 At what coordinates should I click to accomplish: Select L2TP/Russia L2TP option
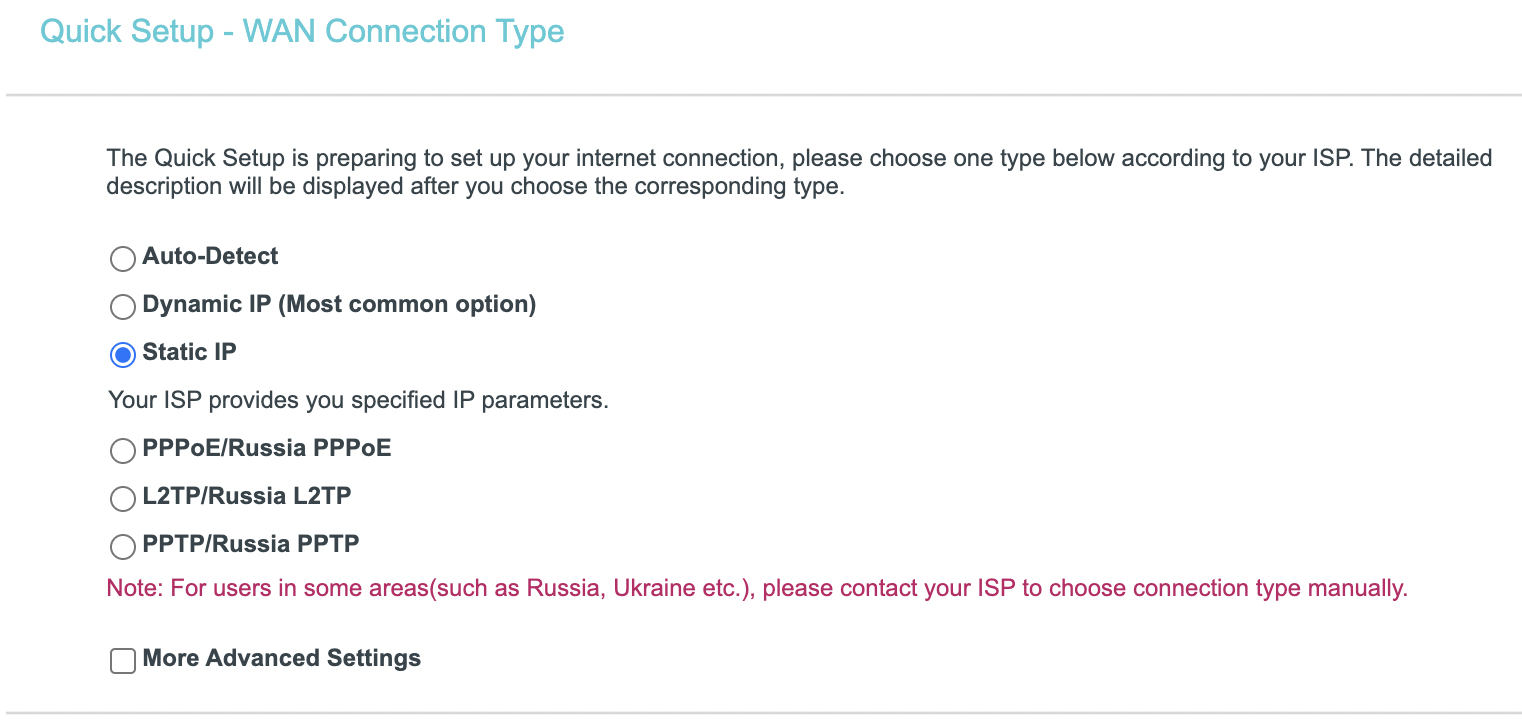pyautogui.click(x=122, y=498)
